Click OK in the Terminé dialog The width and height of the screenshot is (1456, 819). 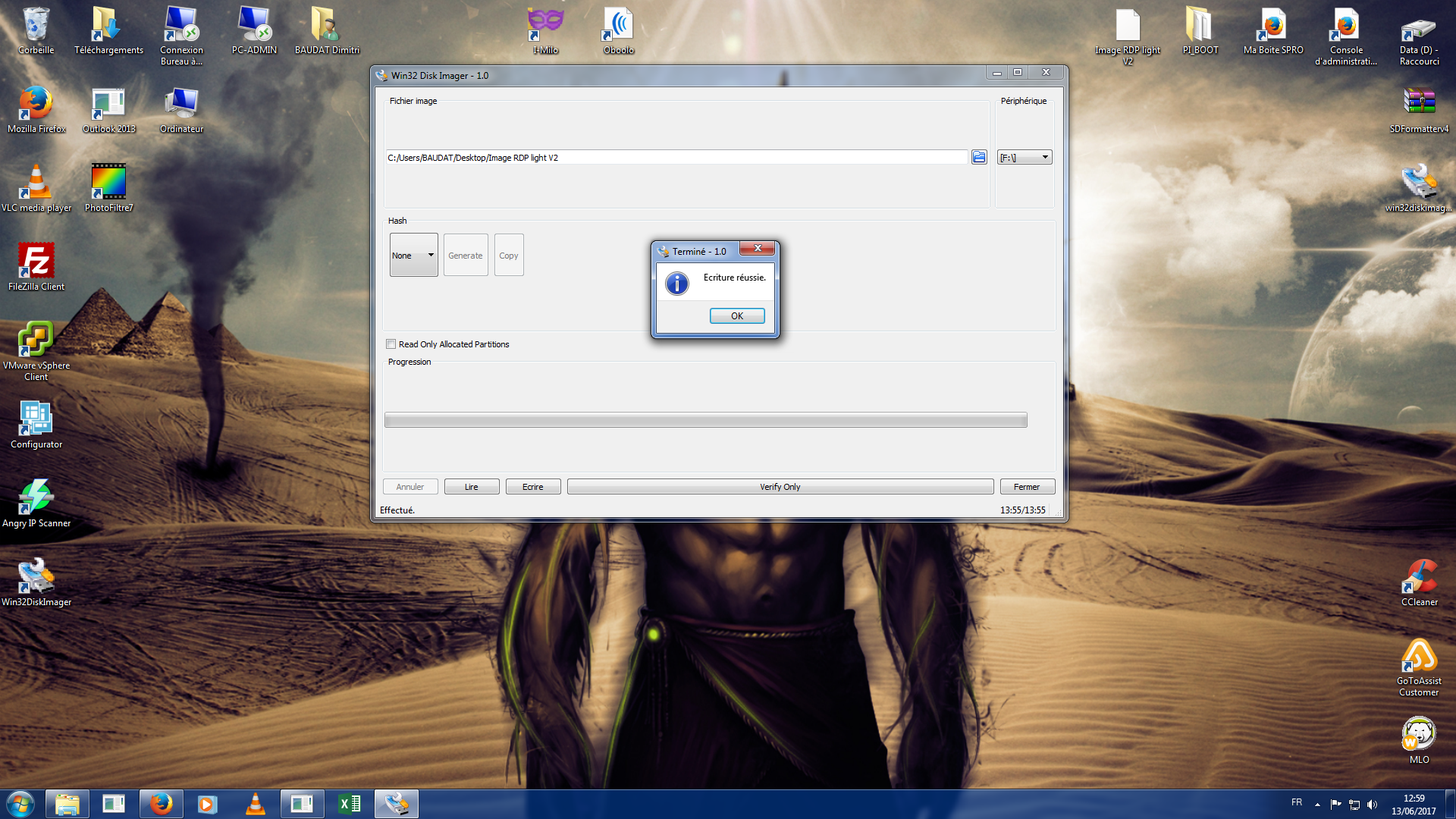[736, 316]
